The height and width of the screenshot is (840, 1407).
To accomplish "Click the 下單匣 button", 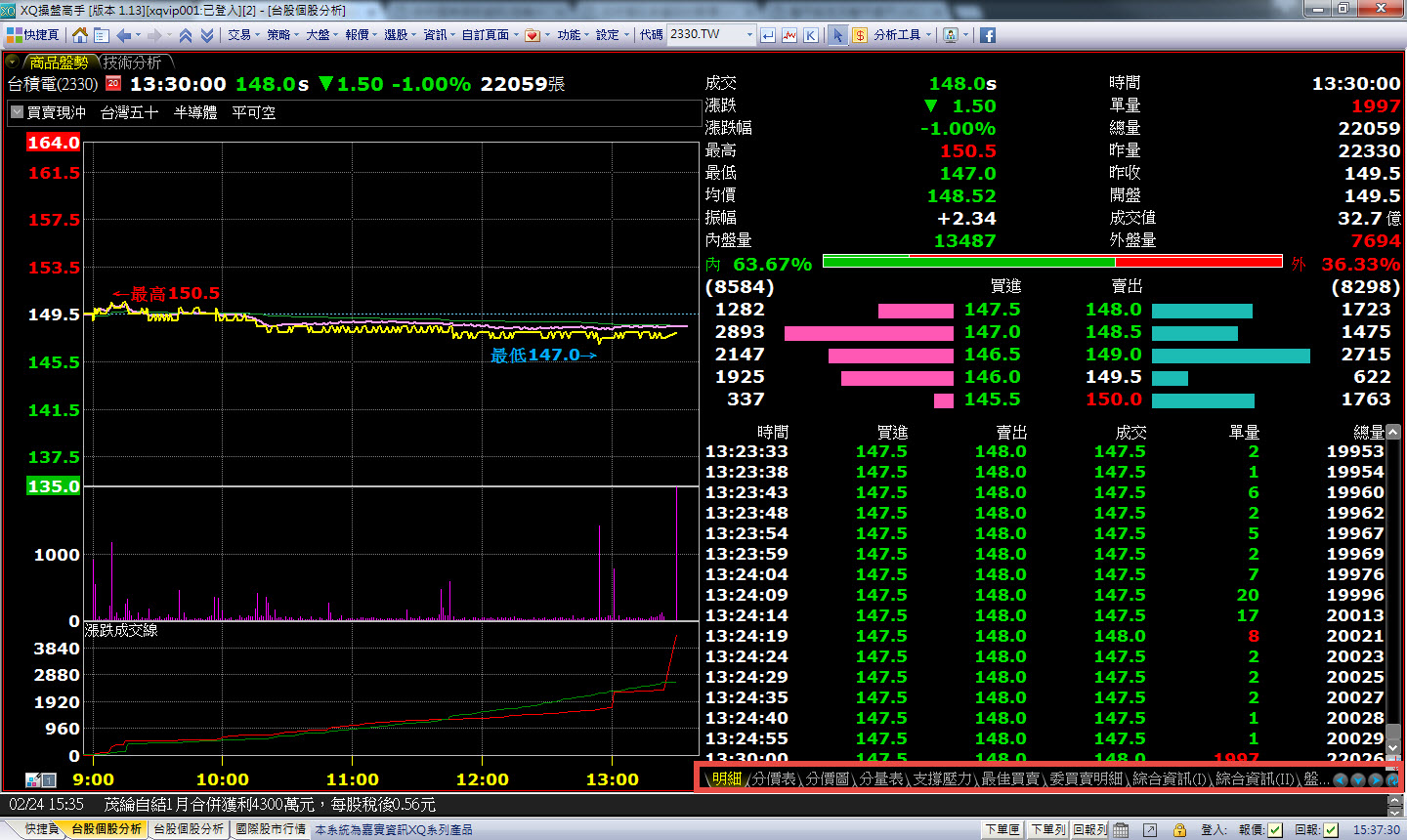I will pyautogui.click(x=1002, y=829).
